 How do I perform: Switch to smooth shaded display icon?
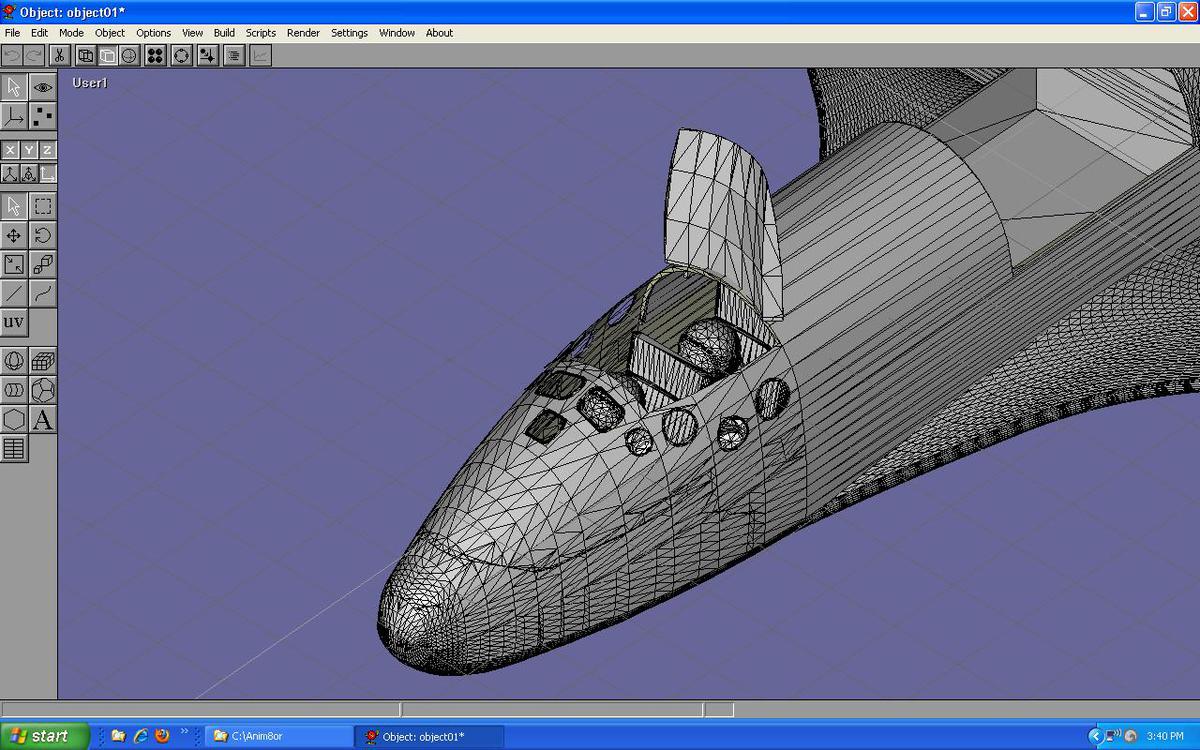(130, 56)
